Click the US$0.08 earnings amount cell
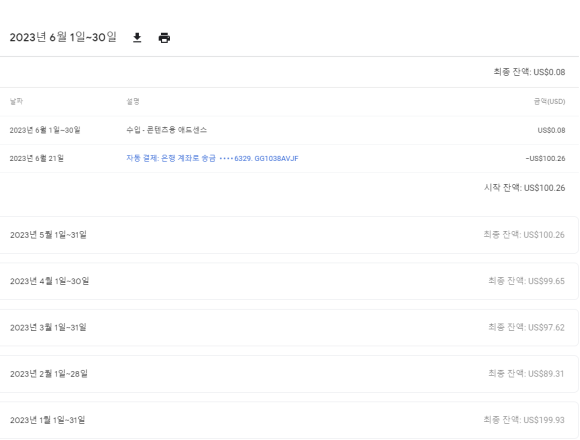The height and width of the screenshot is (440, 580). [551, 130]
